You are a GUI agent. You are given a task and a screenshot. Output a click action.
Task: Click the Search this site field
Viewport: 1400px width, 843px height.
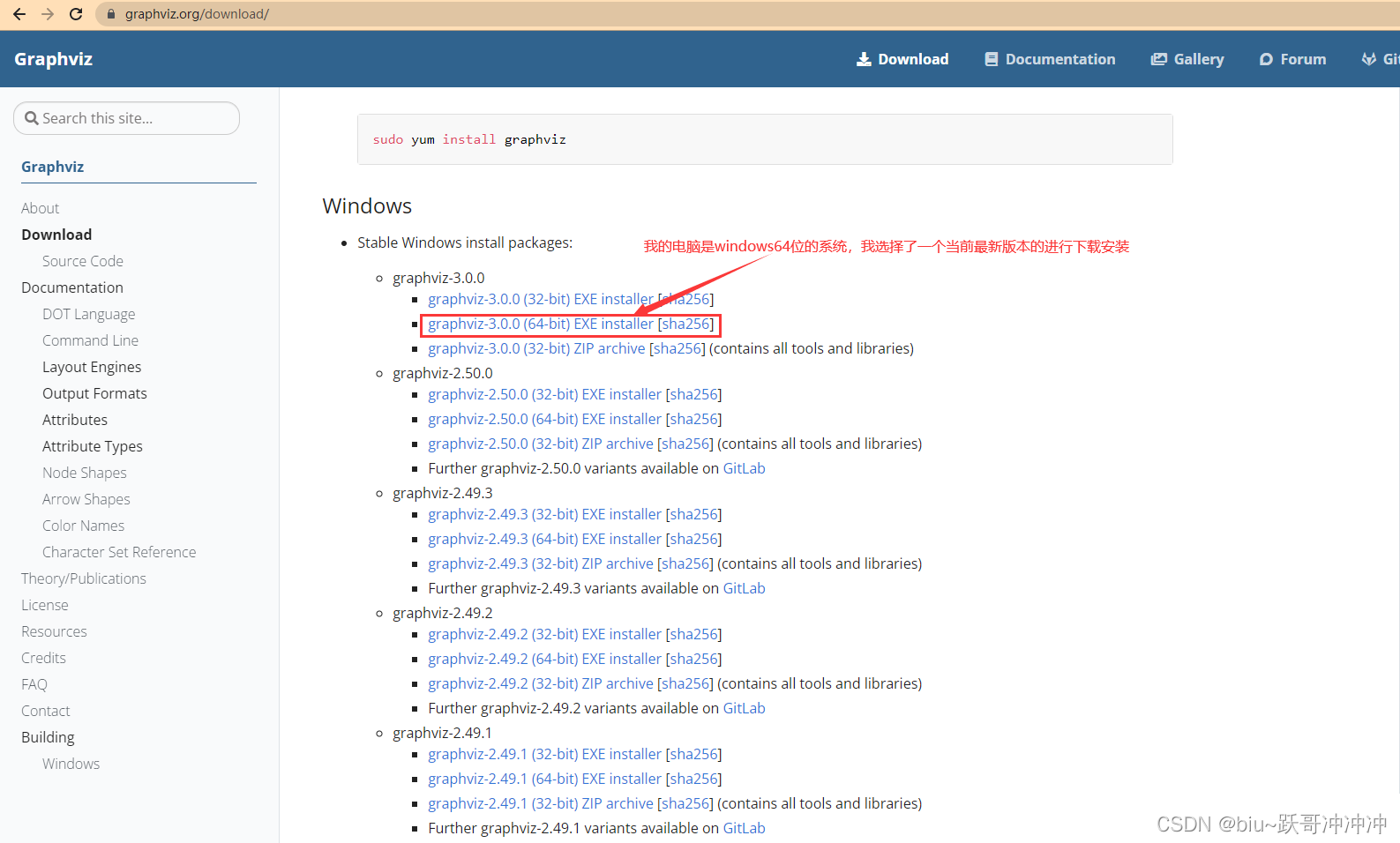pos(127,118)
